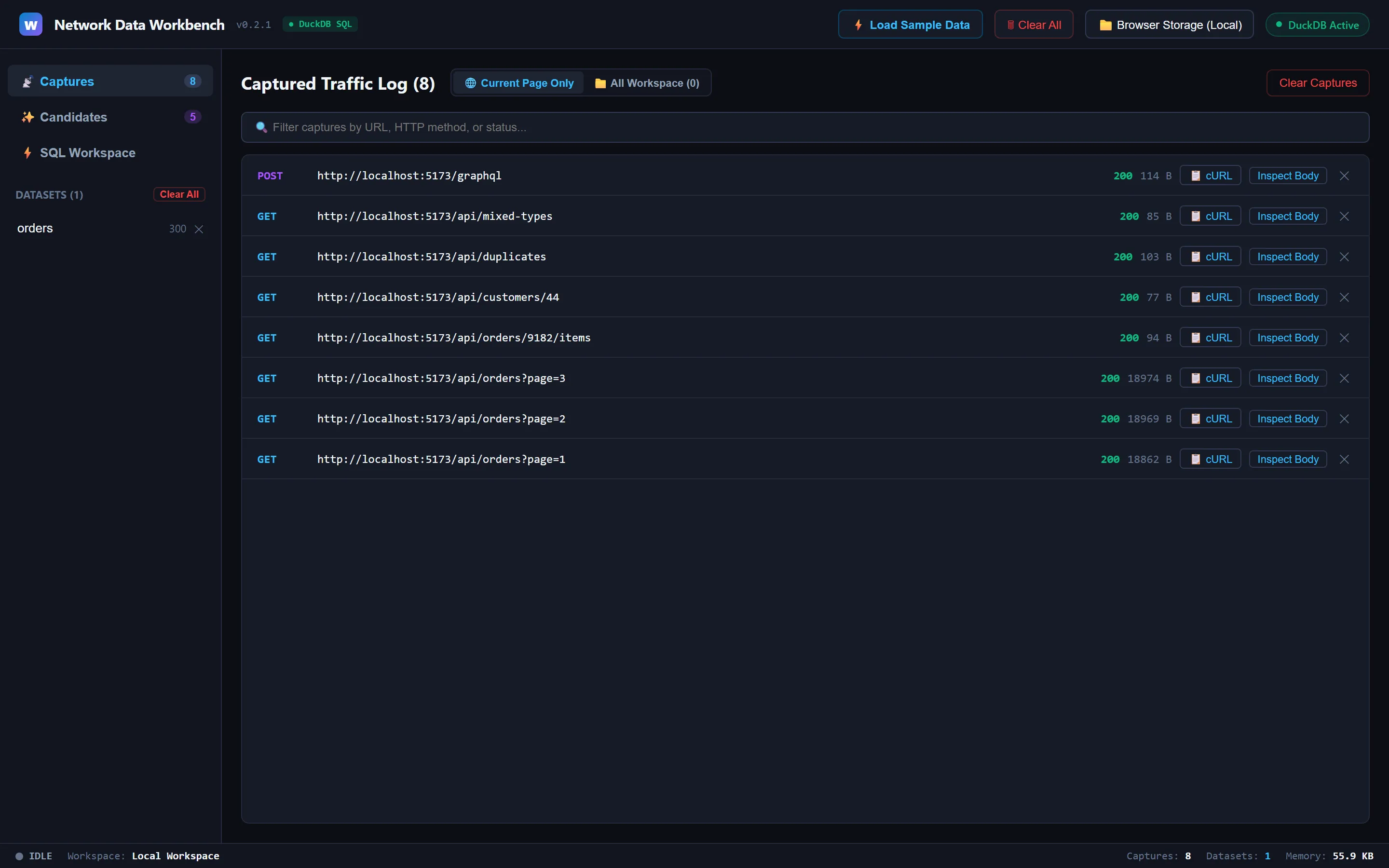Inspect Body of orders?page=3 request
Image resolution: width=1389 pixels, height=868 pixels.
pos(1288,379)
